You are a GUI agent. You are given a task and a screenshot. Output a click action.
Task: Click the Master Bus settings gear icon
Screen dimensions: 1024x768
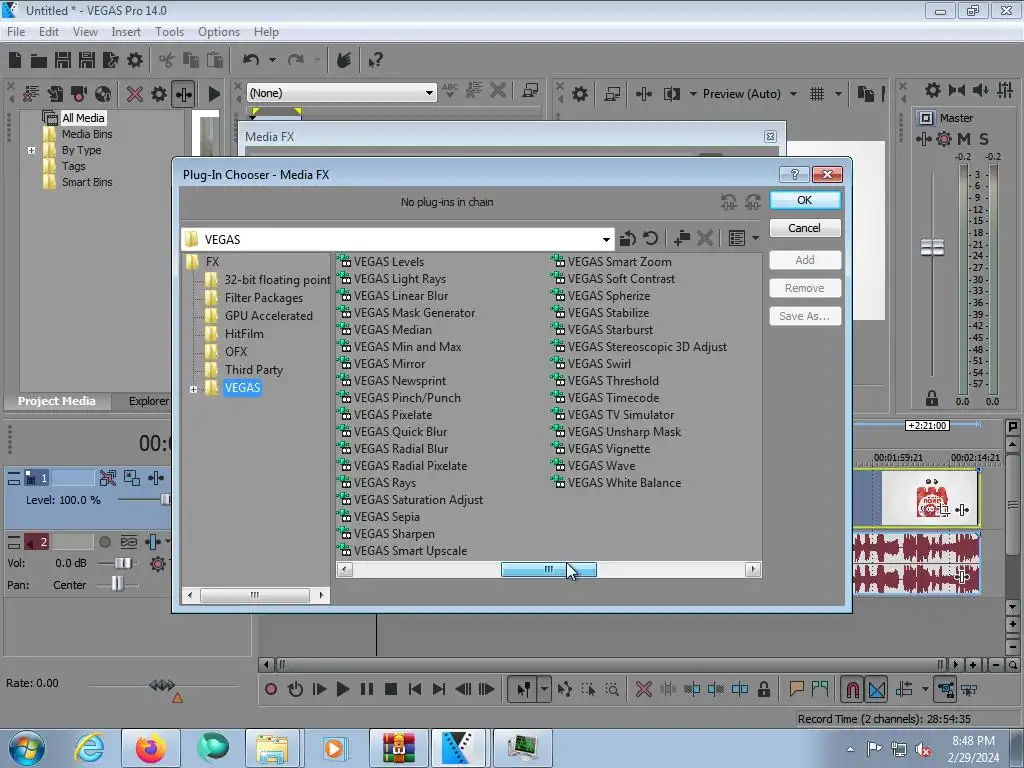click(933, 89)
